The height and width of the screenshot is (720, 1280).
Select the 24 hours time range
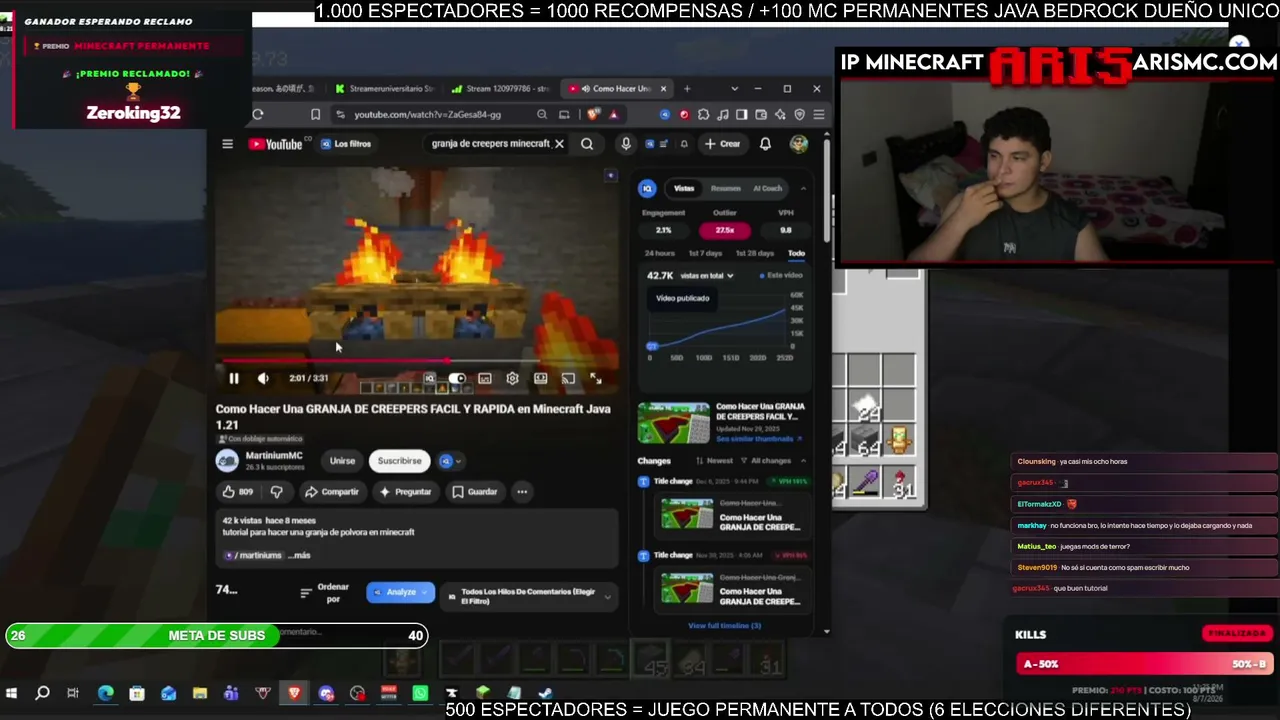point(659,253)
